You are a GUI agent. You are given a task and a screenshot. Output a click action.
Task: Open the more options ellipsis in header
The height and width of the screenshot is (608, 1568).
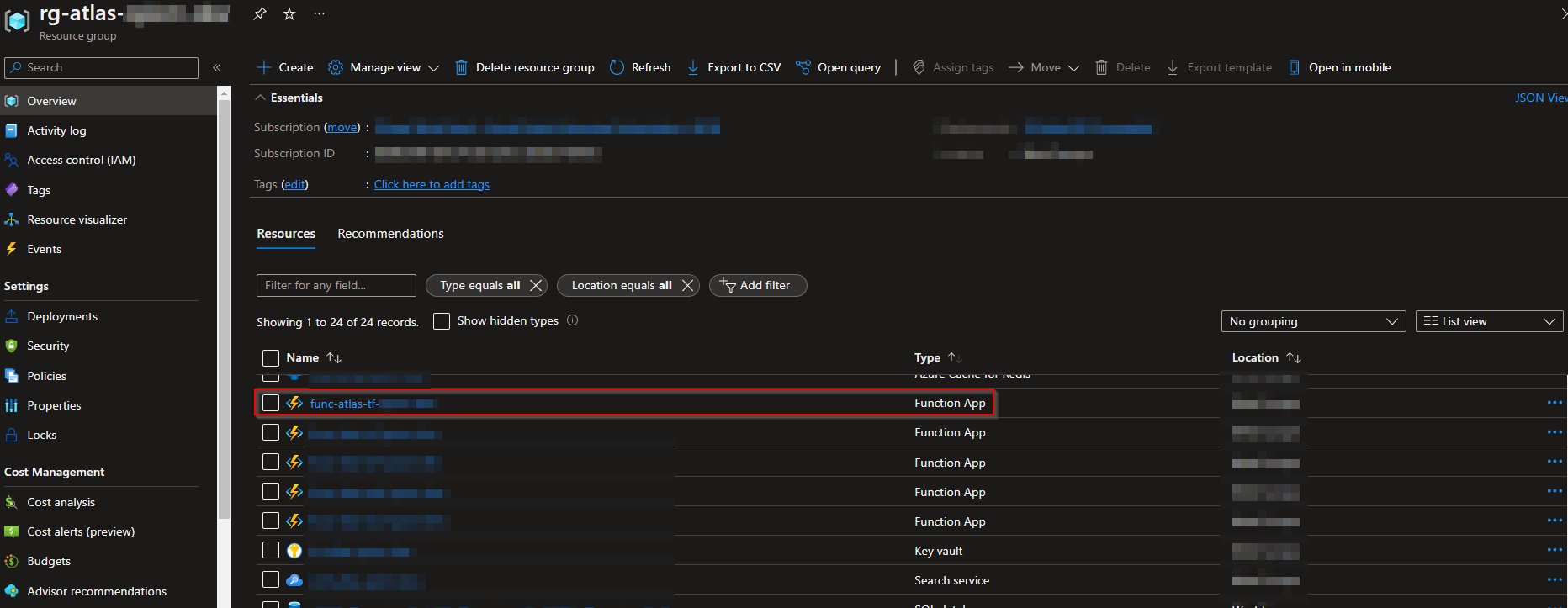click(x=319, y=13)
